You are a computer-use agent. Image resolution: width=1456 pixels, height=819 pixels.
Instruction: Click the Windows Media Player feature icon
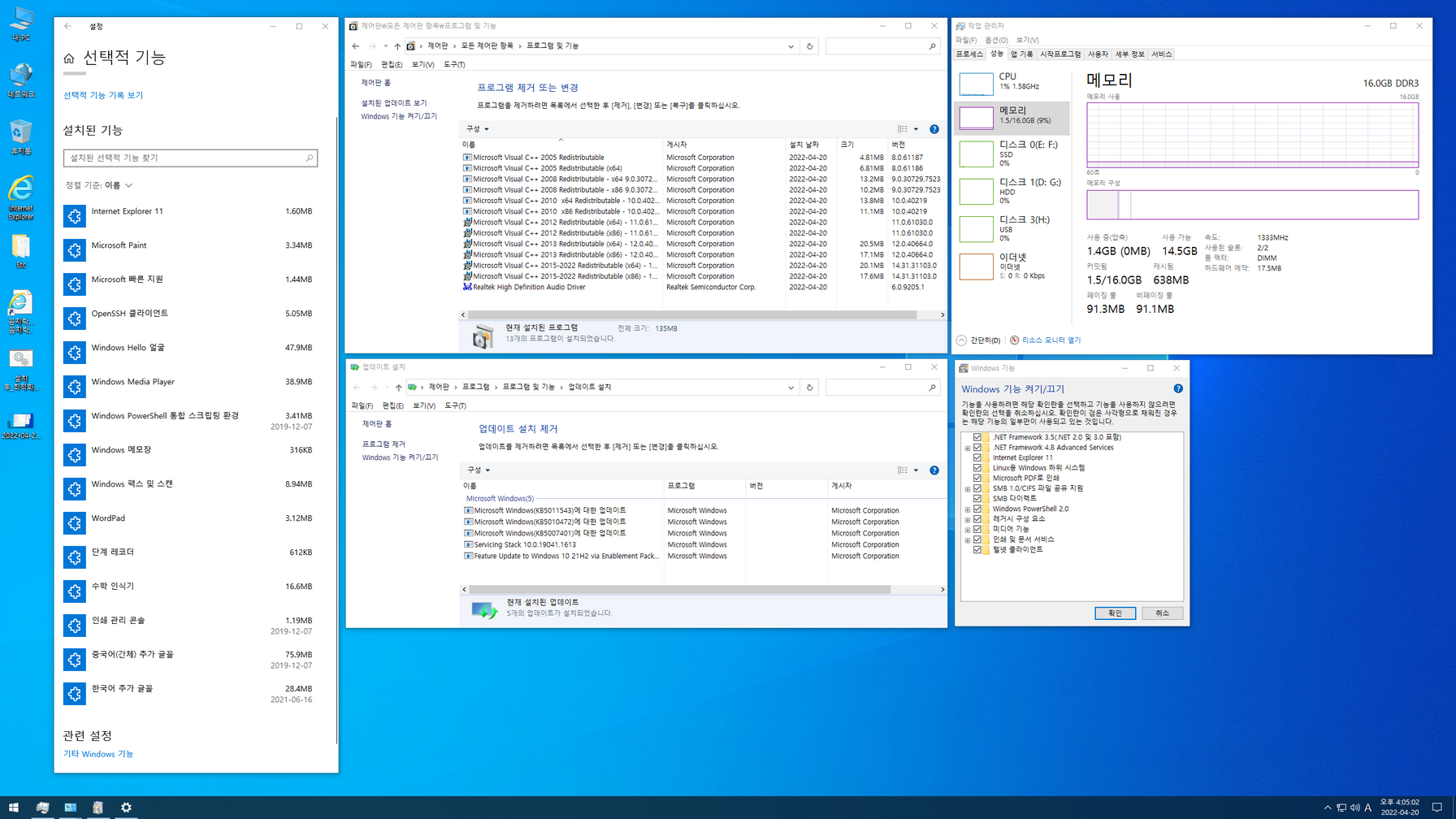(x=75, y=387)
